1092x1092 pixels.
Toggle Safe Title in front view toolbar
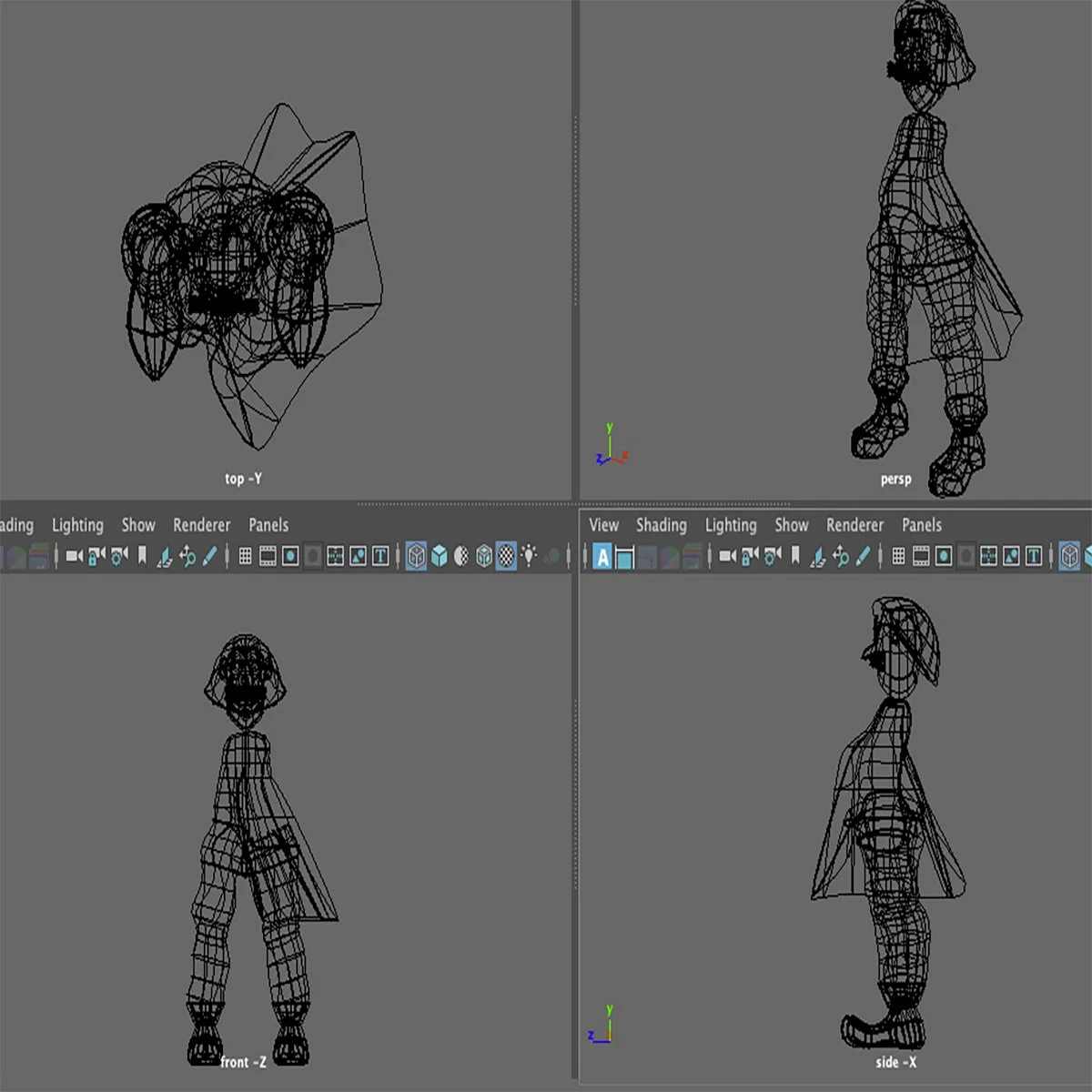380,555
